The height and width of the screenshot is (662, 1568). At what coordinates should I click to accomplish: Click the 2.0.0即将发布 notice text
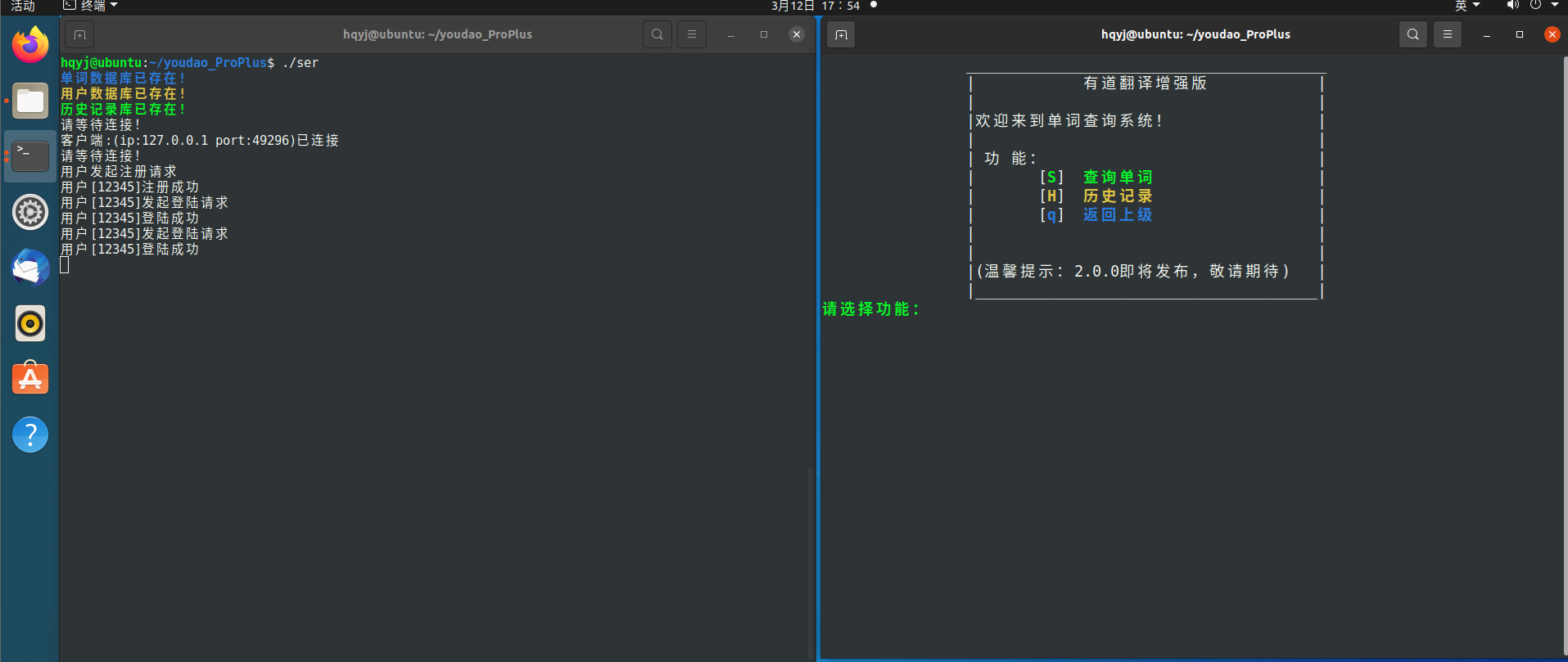[1132, 271]
